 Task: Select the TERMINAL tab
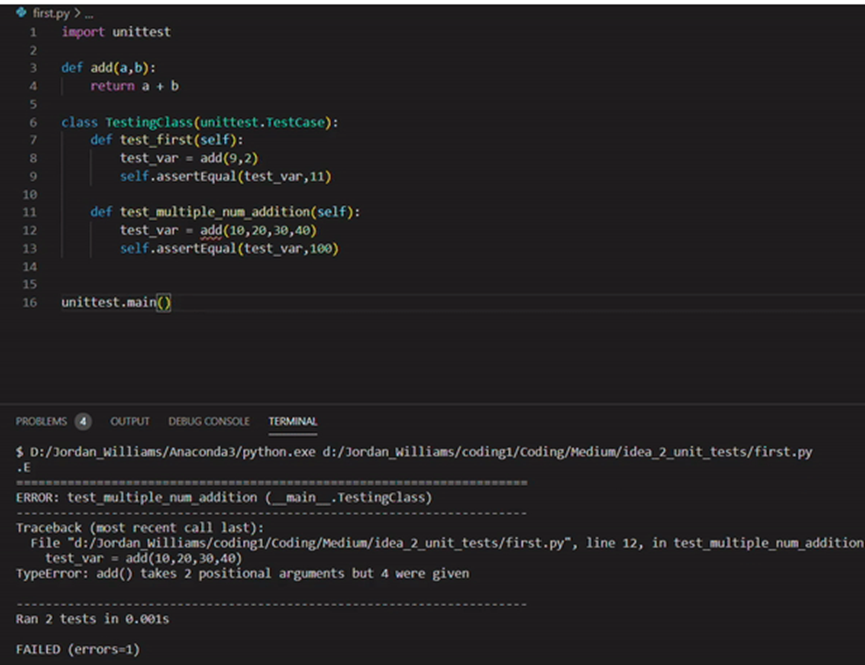click(292, 422)
